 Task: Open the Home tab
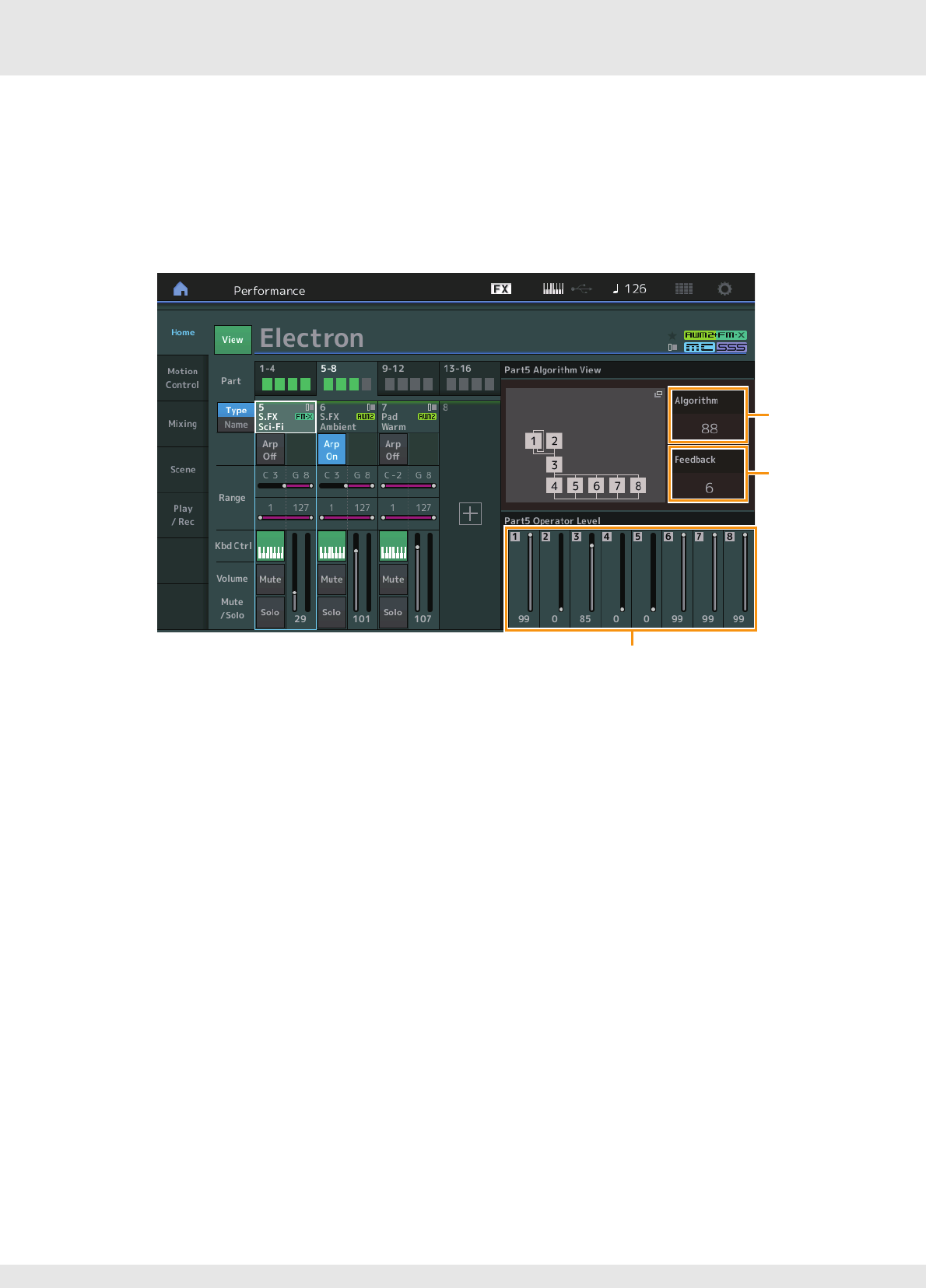point(183,332)
